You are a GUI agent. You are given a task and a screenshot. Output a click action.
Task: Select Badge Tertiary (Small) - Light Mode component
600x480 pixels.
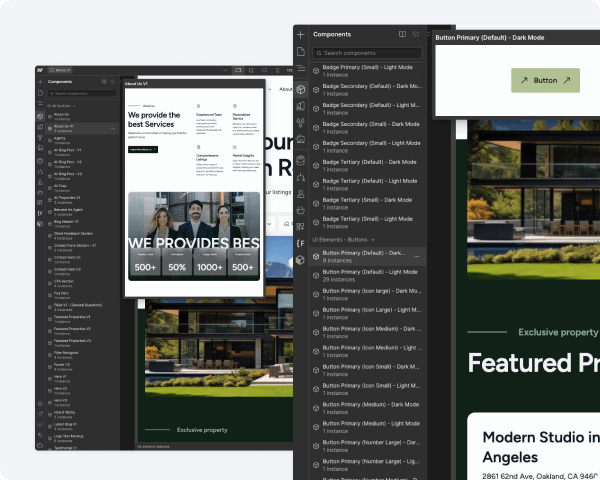coord(368,222)
